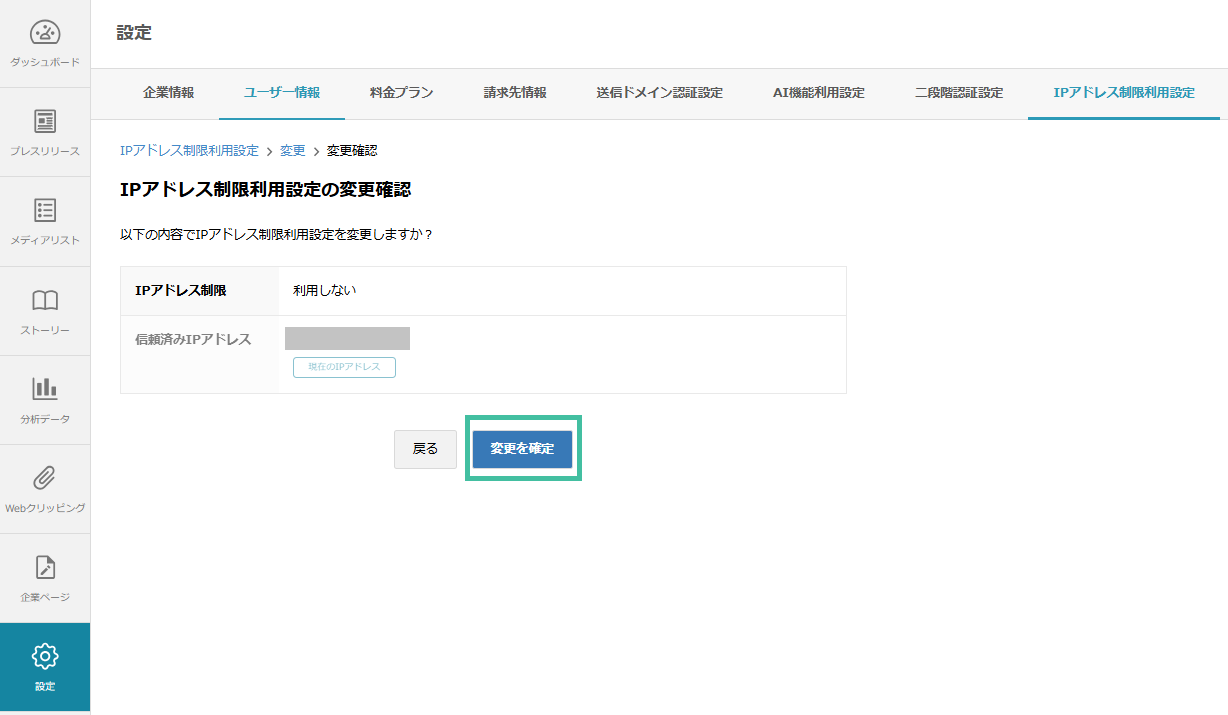1228x715 pixels.
Task: Open the 送信ドメイン認証設定 tab
Action: [659, 94]
